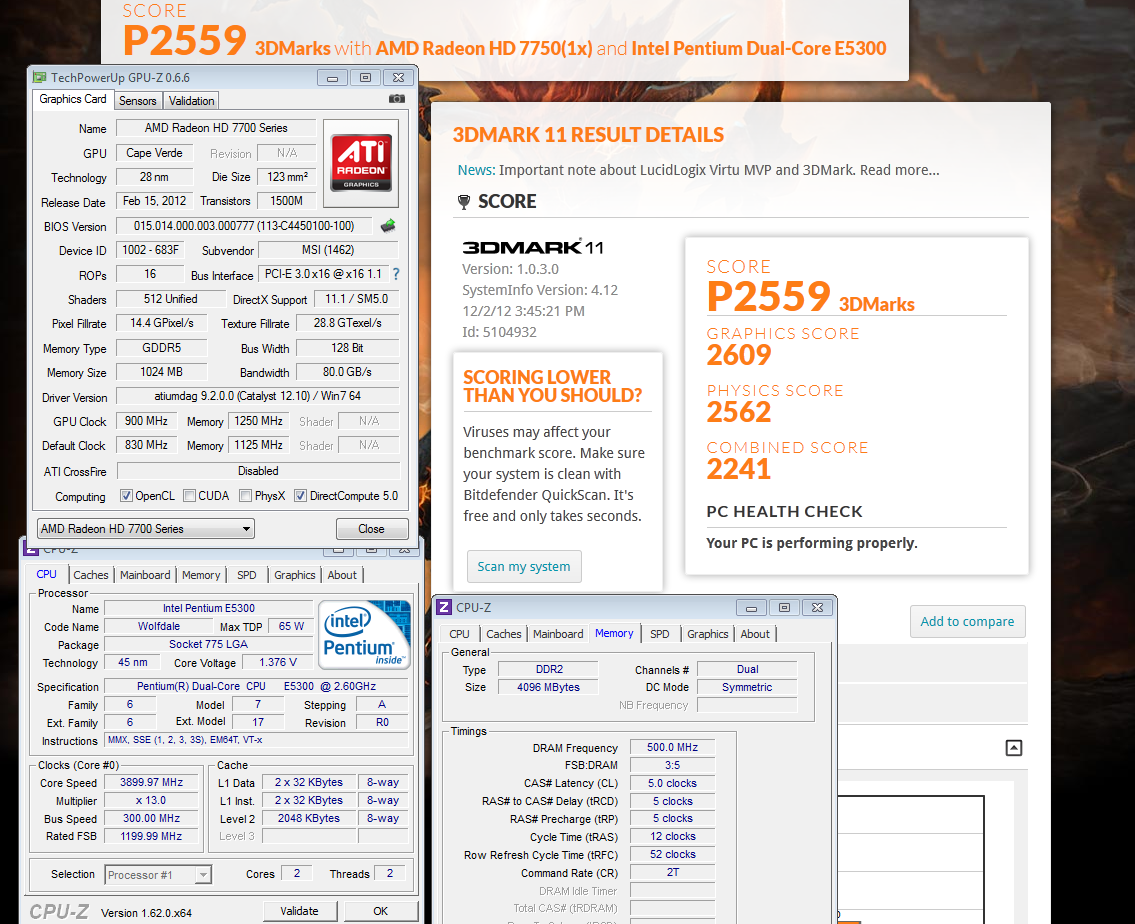Click the BIOS save chip icon in GPU-Z
The height and width of the screenshot is (924, 1135).
pos(388,226)
